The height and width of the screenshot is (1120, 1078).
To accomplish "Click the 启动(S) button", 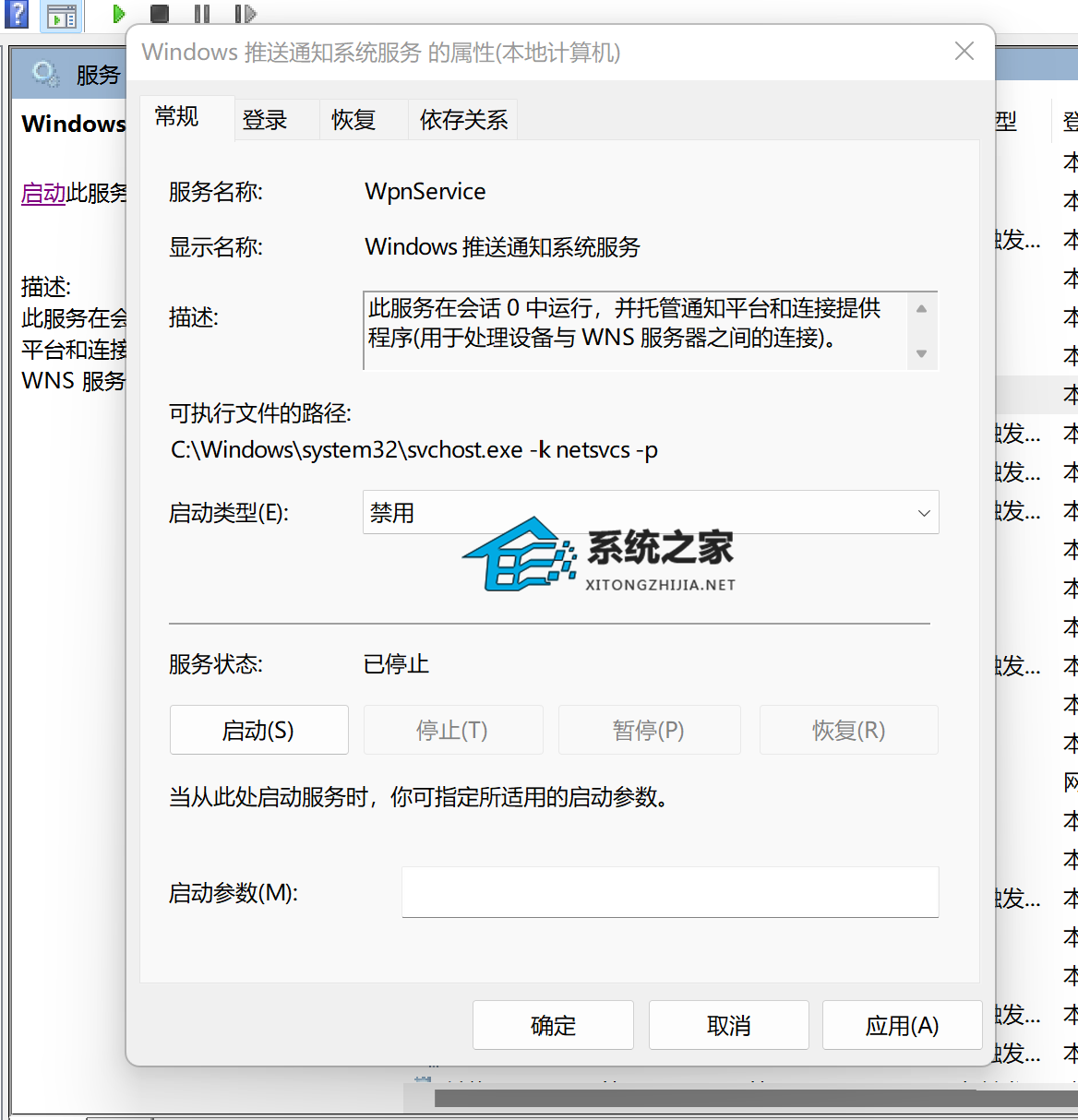I will (259, 730).
